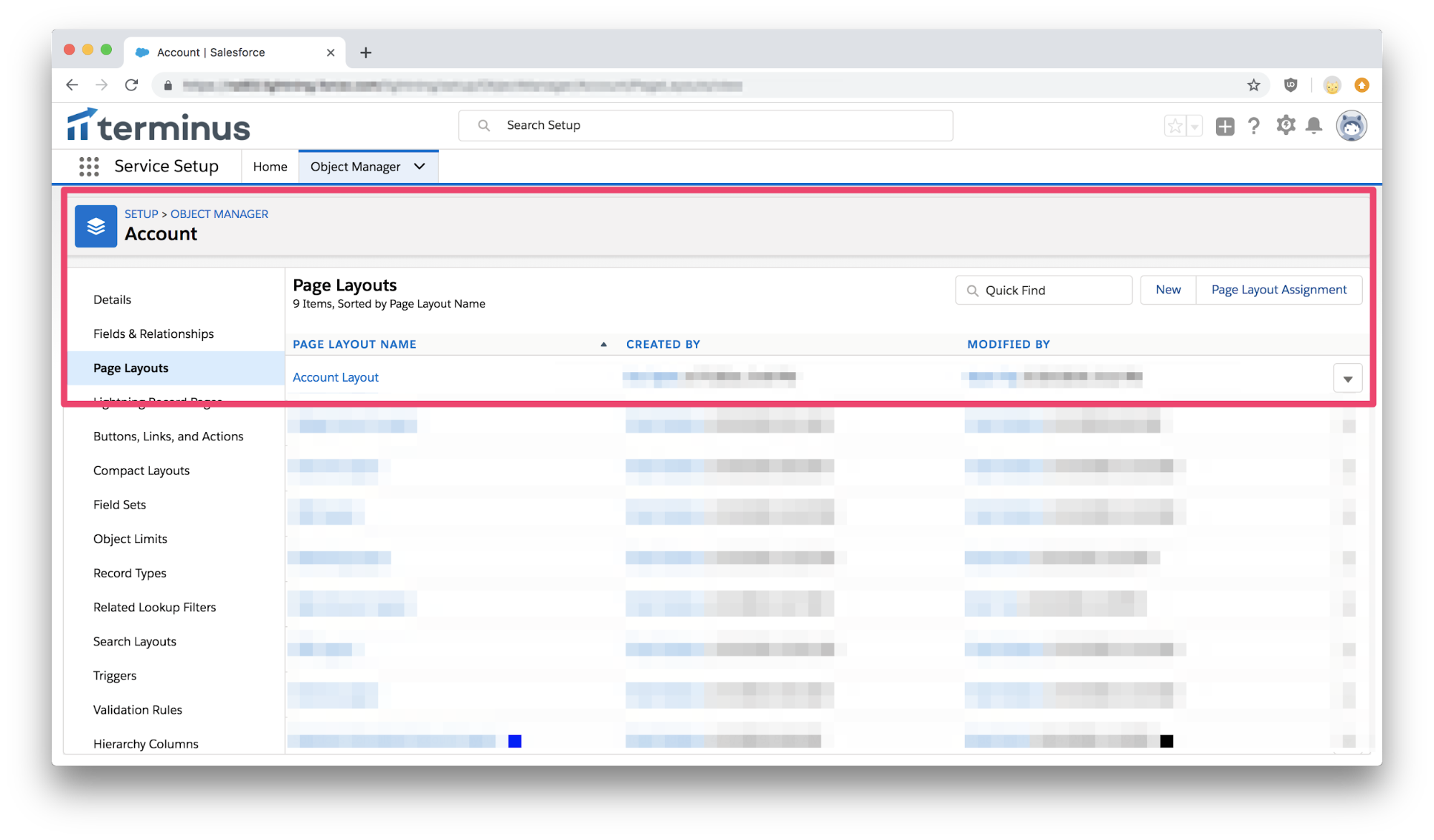1434x840 pixels.
Task: Open Compact Layouts in the sidebar
Action: (141, 471)
